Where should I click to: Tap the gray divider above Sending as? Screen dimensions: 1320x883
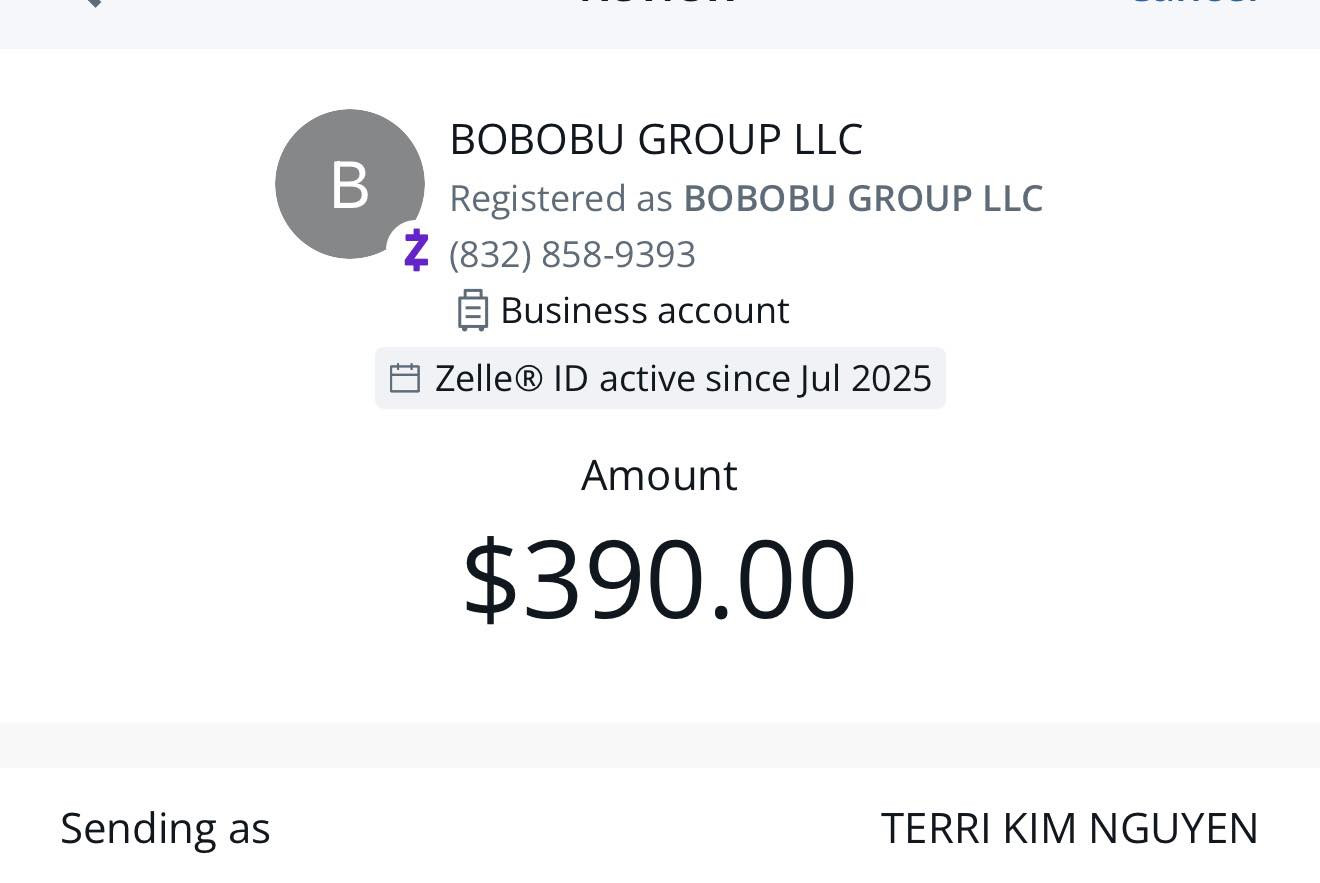[660, 744]
